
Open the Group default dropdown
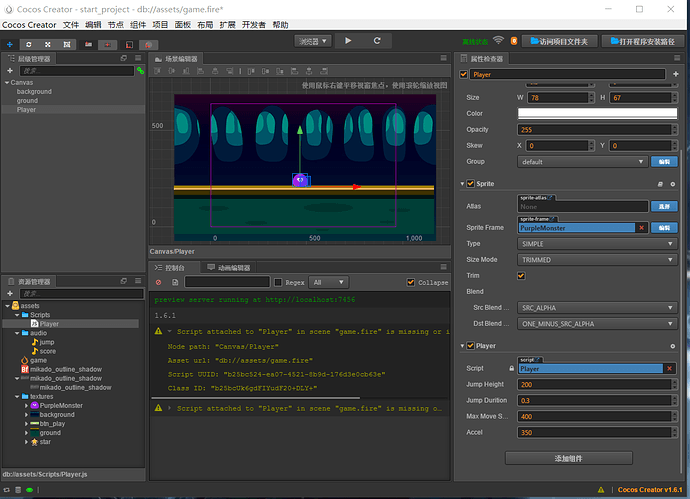coord(582,161)
